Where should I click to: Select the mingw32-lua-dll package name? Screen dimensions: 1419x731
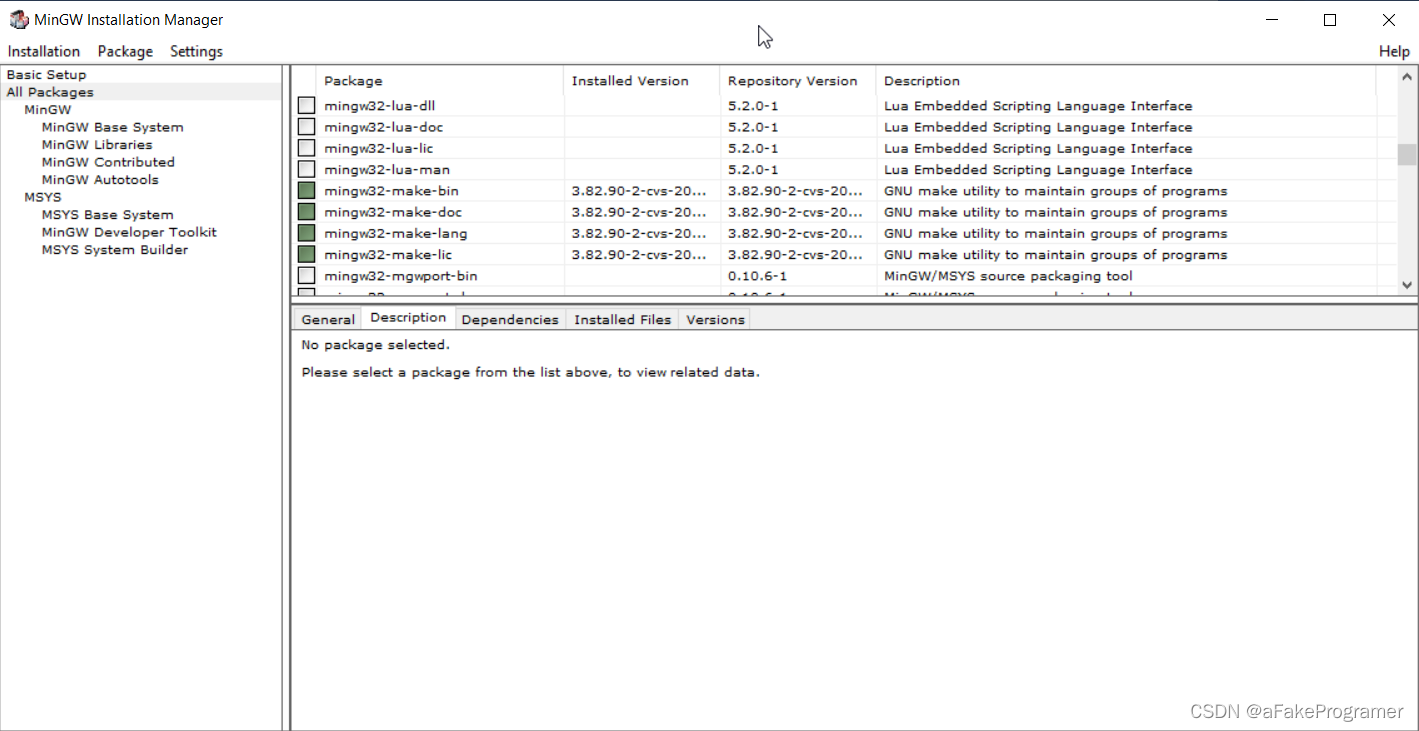pos(379,106)
